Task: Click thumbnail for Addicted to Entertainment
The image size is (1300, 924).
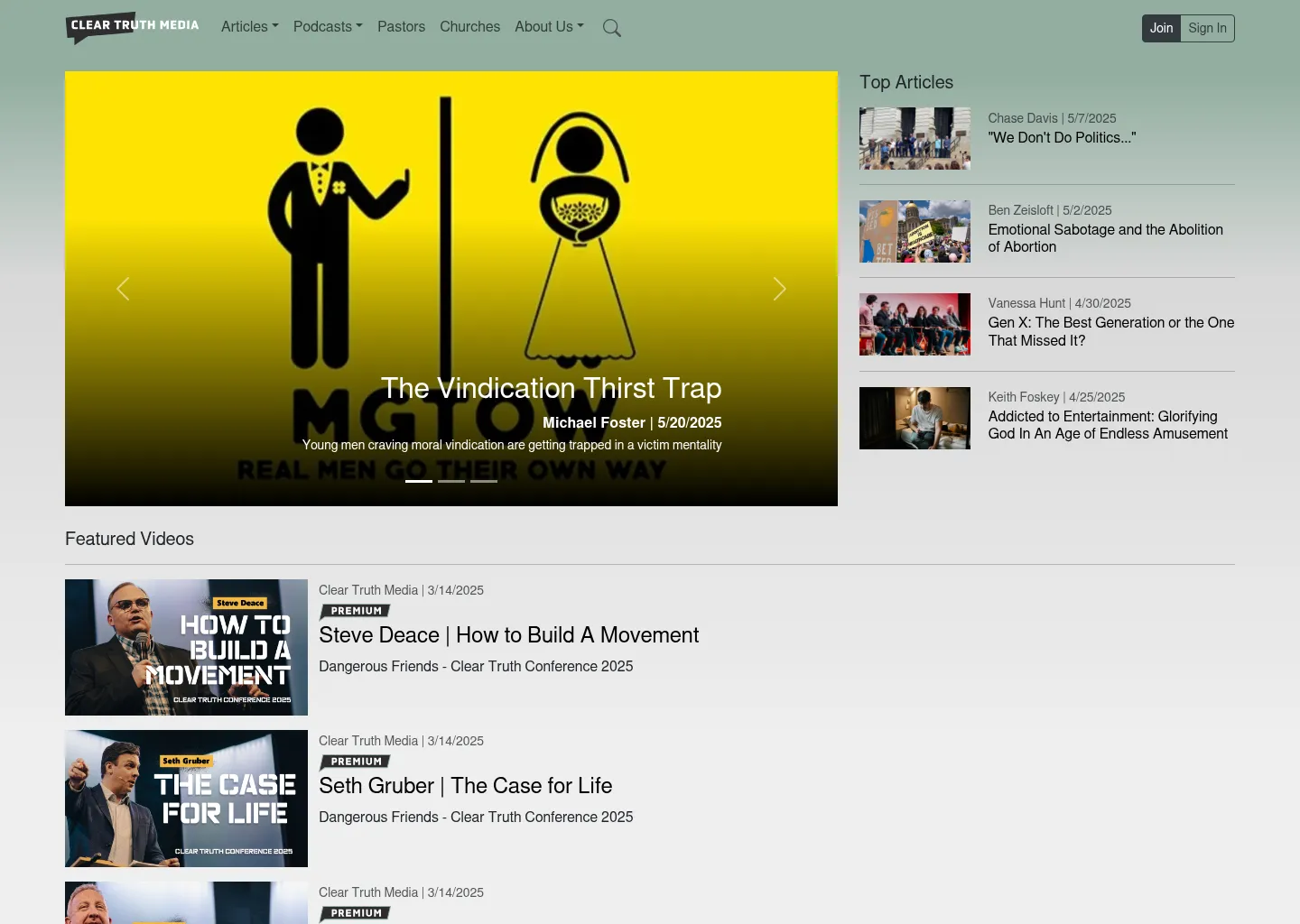Action: coord(915,418)
